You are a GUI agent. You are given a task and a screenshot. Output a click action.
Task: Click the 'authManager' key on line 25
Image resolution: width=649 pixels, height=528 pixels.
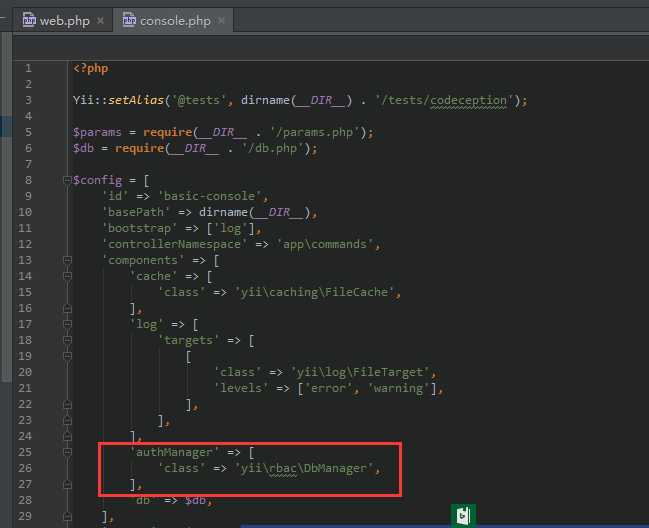[174, 452]
